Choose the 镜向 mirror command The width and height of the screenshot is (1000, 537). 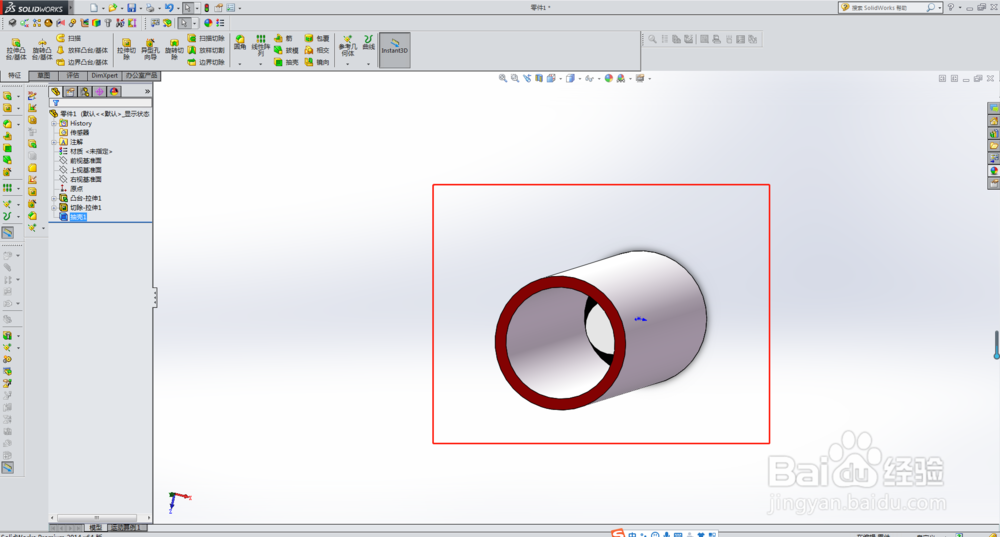(317, 63)
